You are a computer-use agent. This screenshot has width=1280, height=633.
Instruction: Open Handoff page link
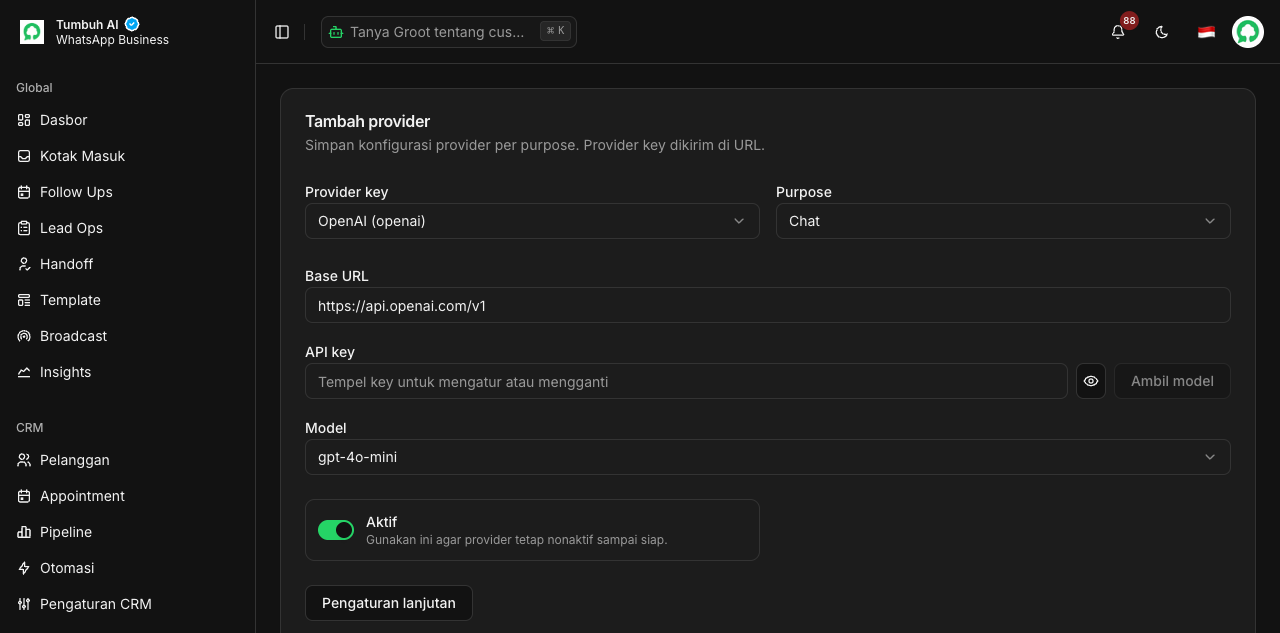[128, 264]
